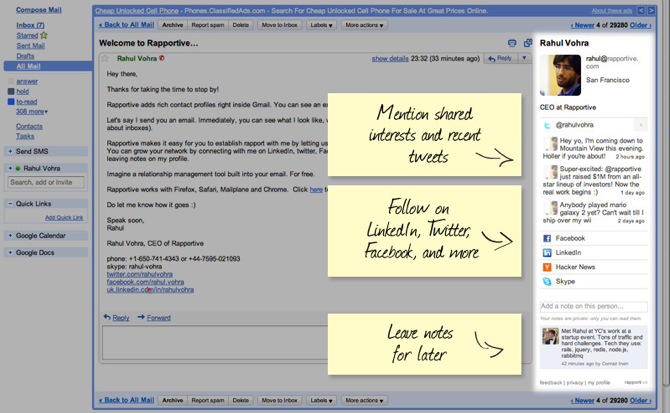
Task: Go to Older message from top bar
Action: click(641, 25)
